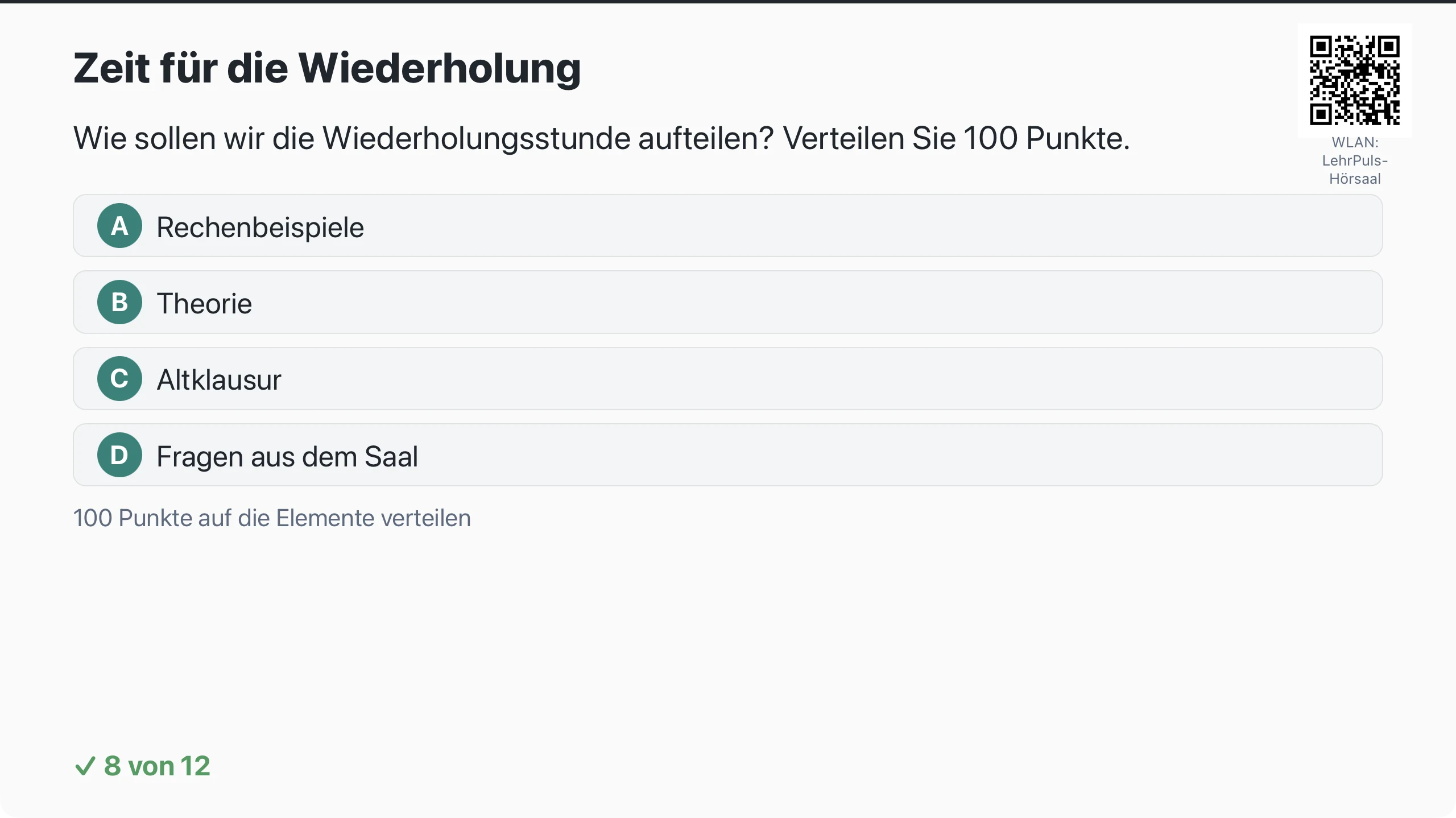Click the dark bar at the top edge

pos(728,2)
